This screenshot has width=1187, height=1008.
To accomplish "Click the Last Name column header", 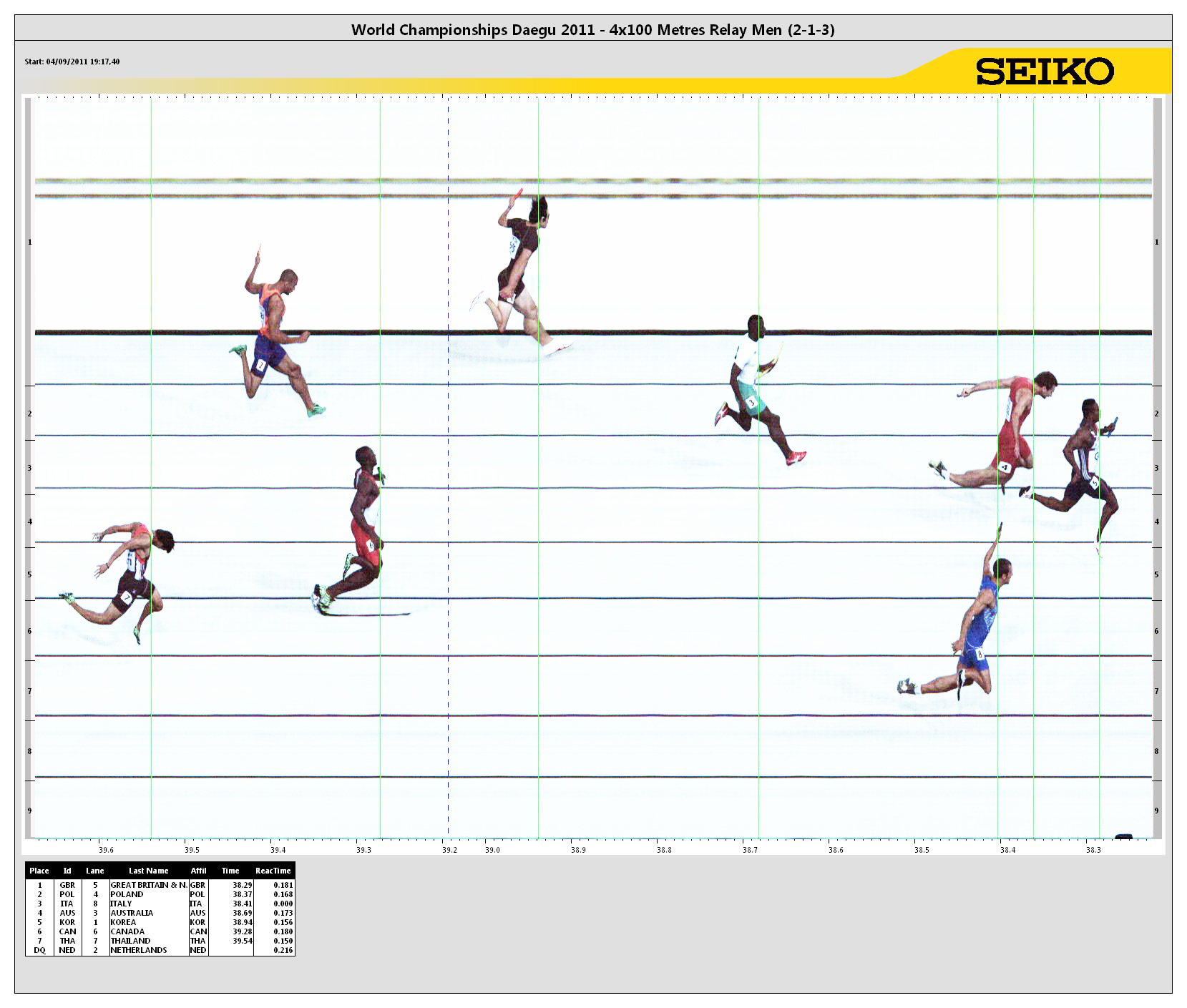I will [x=148, y=871].
